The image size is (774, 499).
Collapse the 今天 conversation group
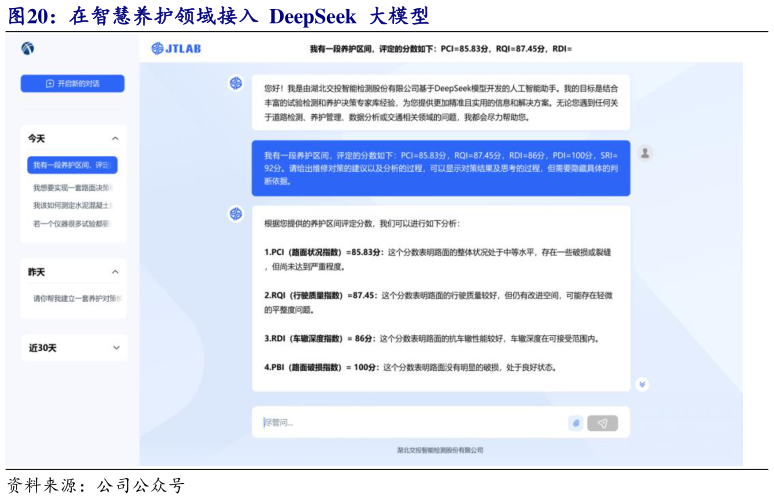coord(115,139)
